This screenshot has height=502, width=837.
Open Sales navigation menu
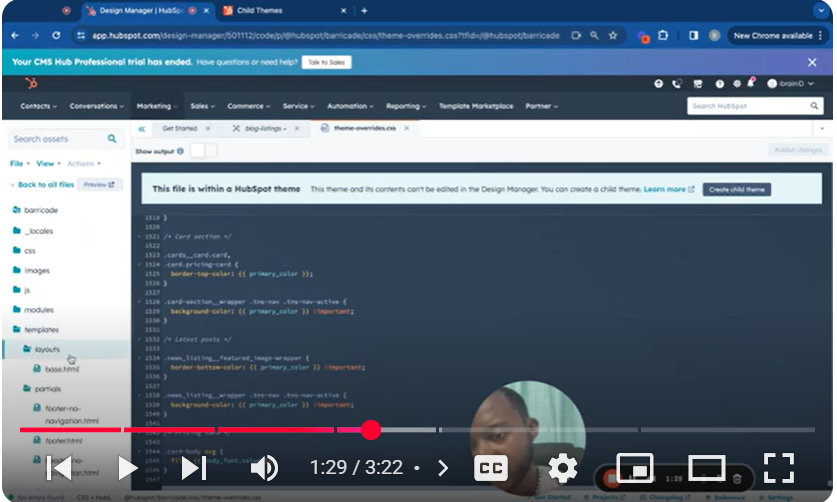pos(202,106)
